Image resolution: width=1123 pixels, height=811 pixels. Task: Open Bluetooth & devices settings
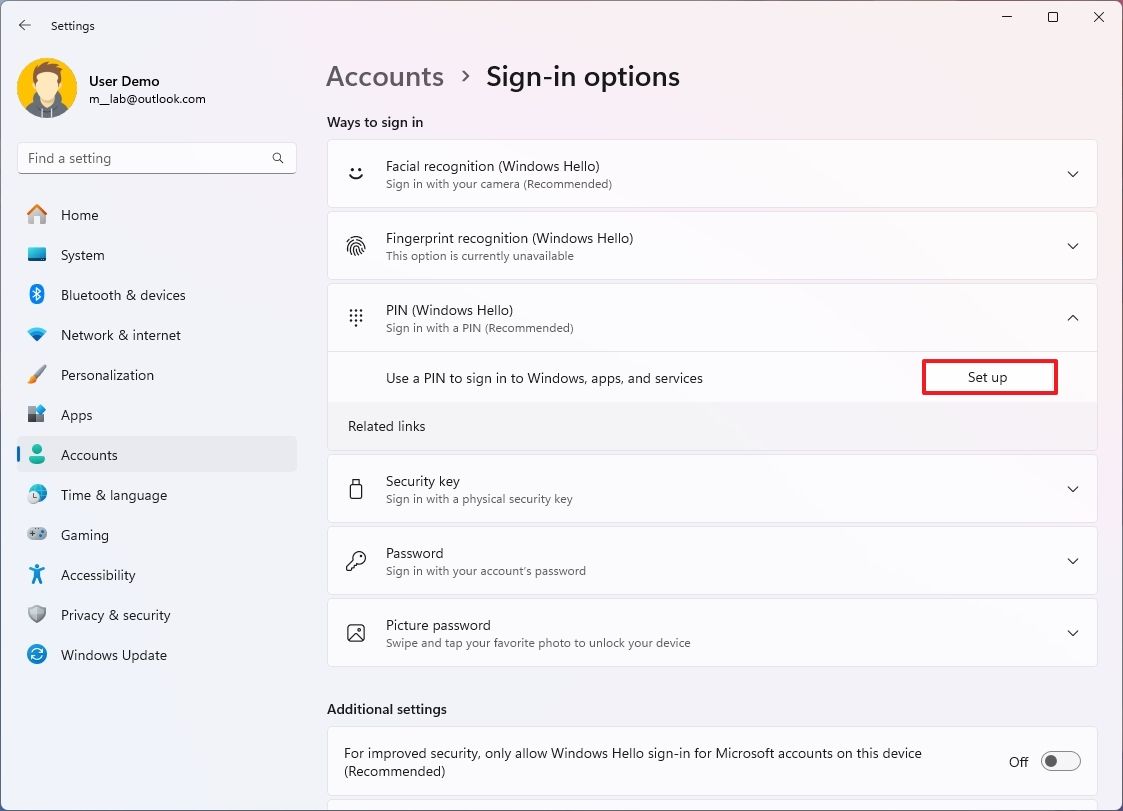click(123, 295)
